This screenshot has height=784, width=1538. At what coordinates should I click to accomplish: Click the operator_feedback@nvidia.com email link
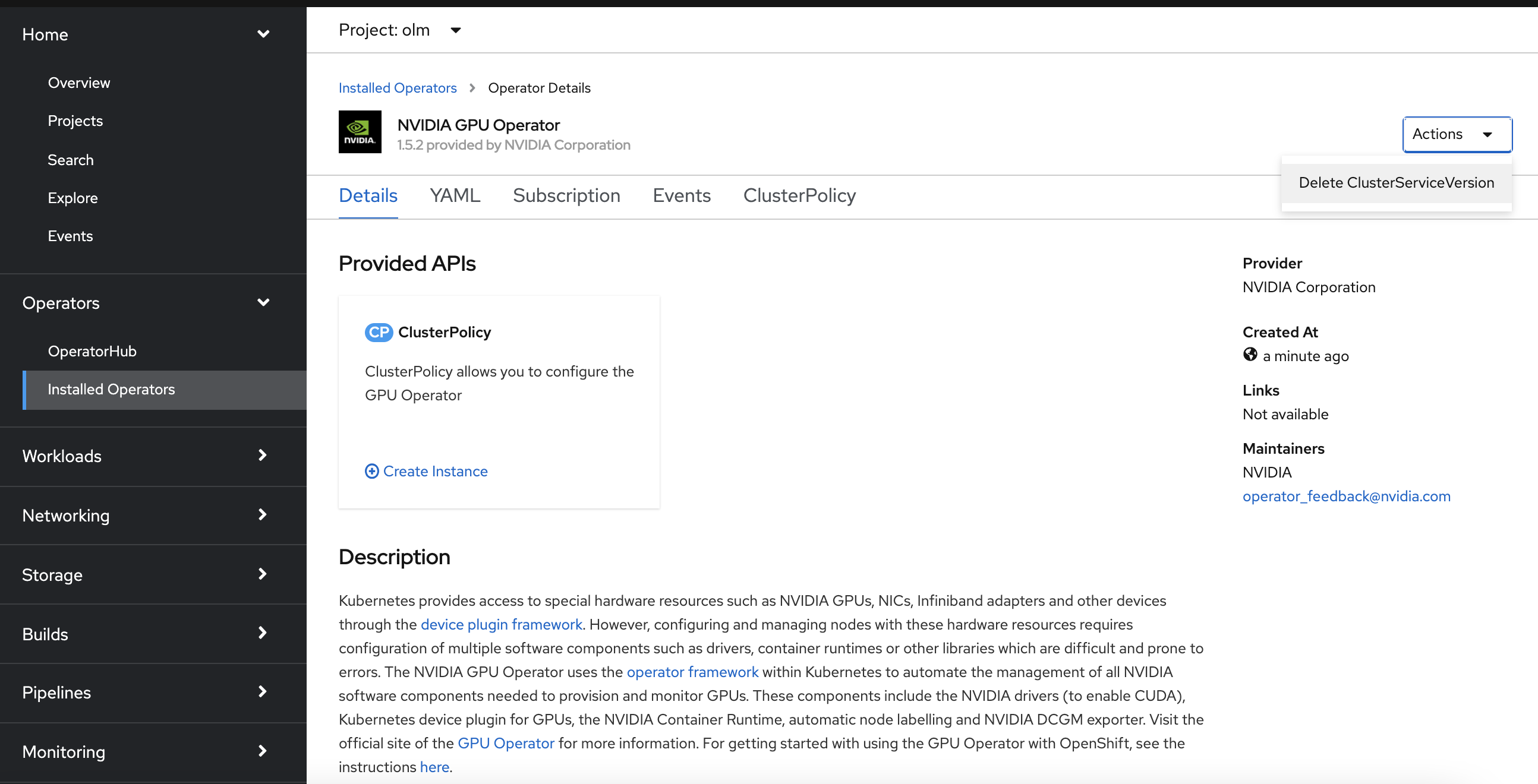[1347, 496]
